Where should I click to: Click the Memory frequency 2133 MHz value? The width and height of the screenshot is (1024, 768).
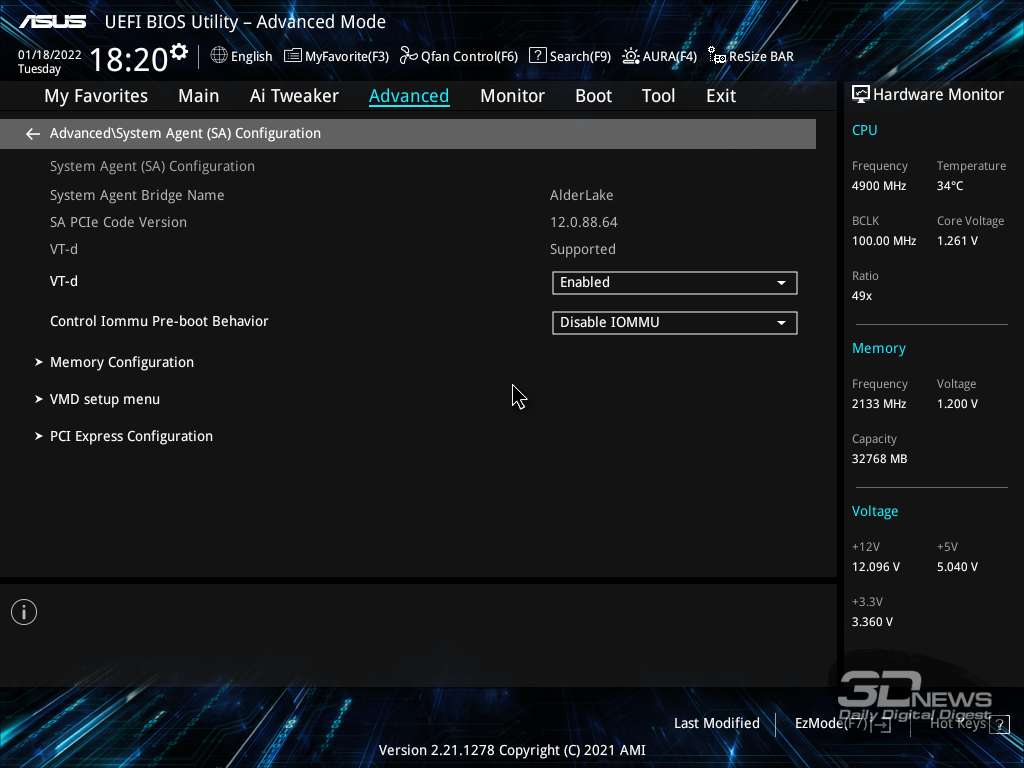click(x=879, y=404)
